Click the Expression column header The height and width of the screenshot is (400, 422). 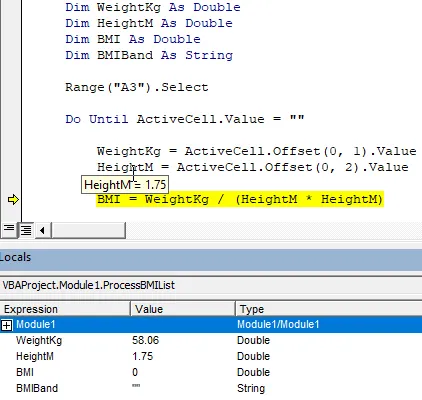pos(65,309)
